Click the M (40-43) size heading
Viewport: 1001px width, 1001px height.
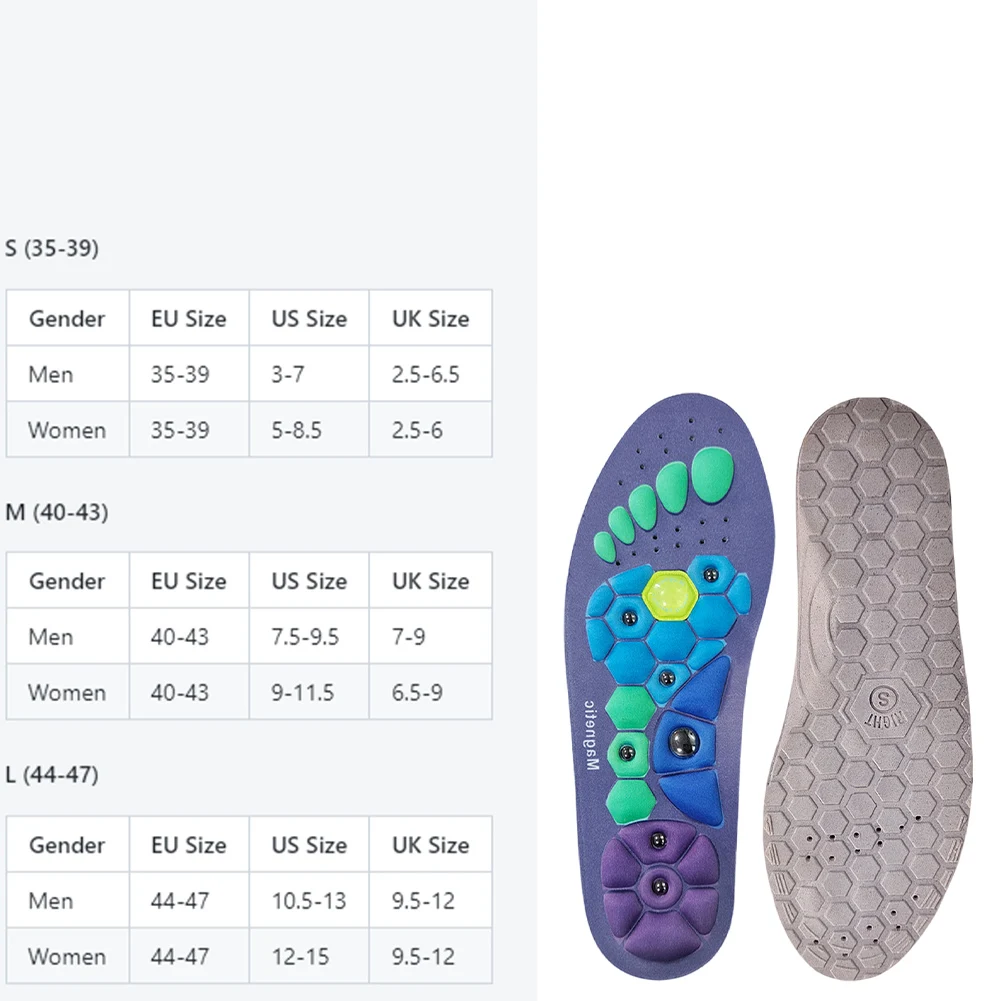click(56, 512)
